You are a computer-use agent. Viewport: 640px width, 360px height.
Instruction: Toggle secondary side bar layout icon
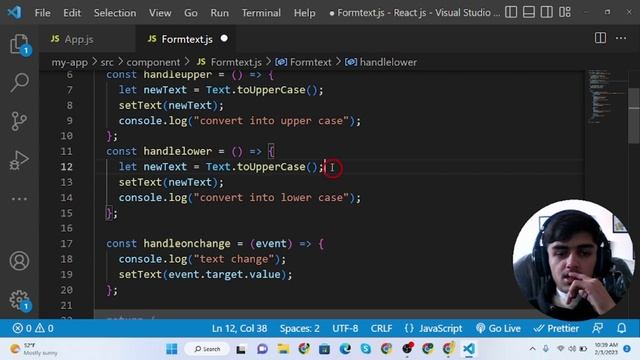coord(547,12)
